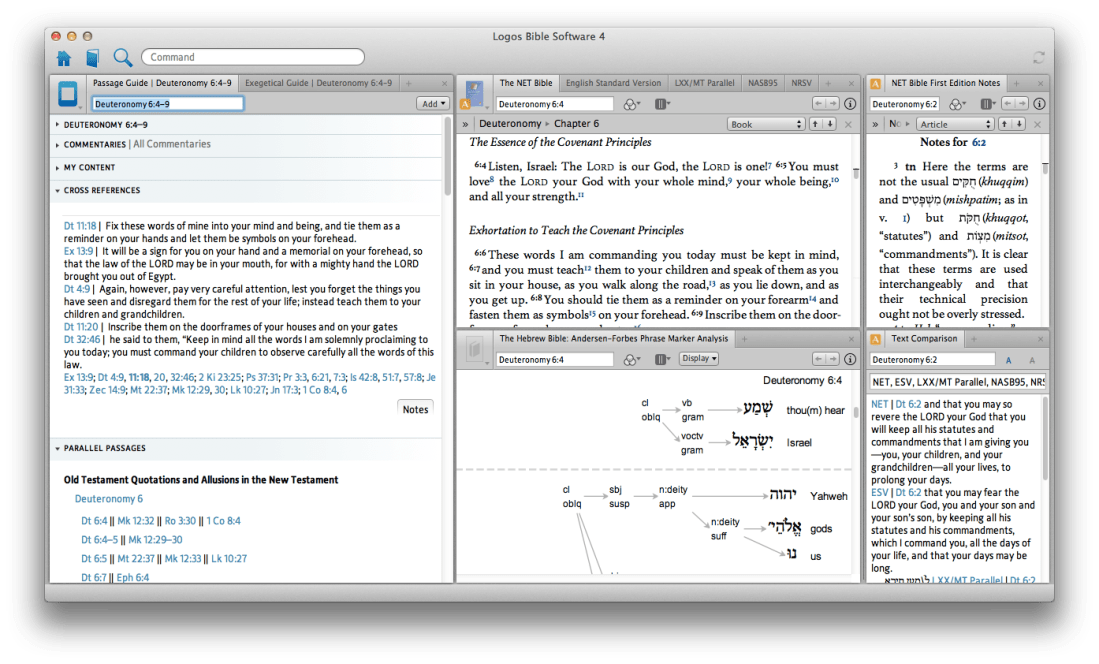Go to the next book in NET Bible
This screenshot has width=1099, height=664.
pos(829,124)
